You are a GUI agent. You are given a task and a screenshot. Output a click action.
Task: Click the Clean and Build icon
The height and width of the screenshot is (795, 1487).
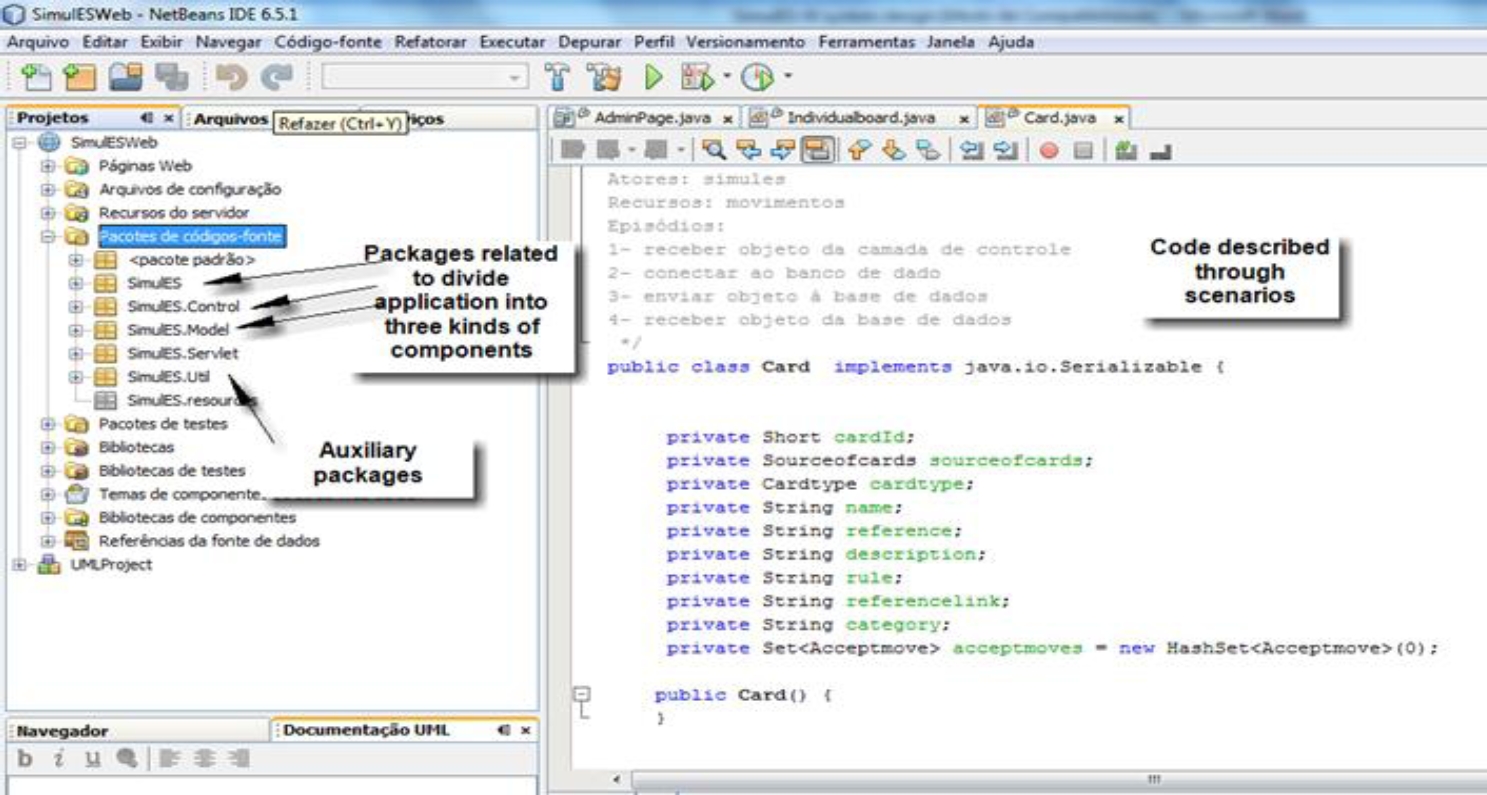coord(603,77)
